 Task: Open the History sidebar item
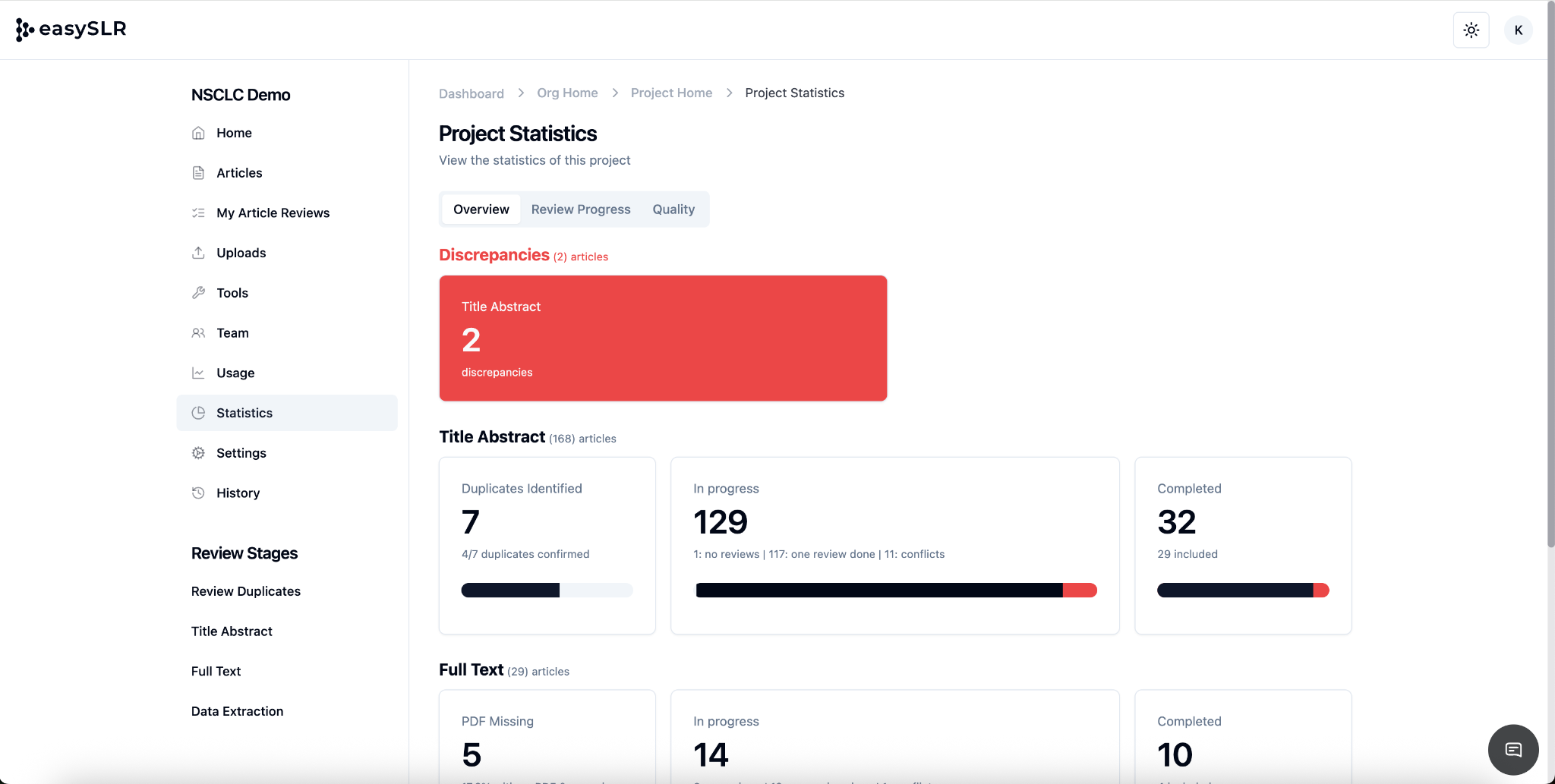238,493
